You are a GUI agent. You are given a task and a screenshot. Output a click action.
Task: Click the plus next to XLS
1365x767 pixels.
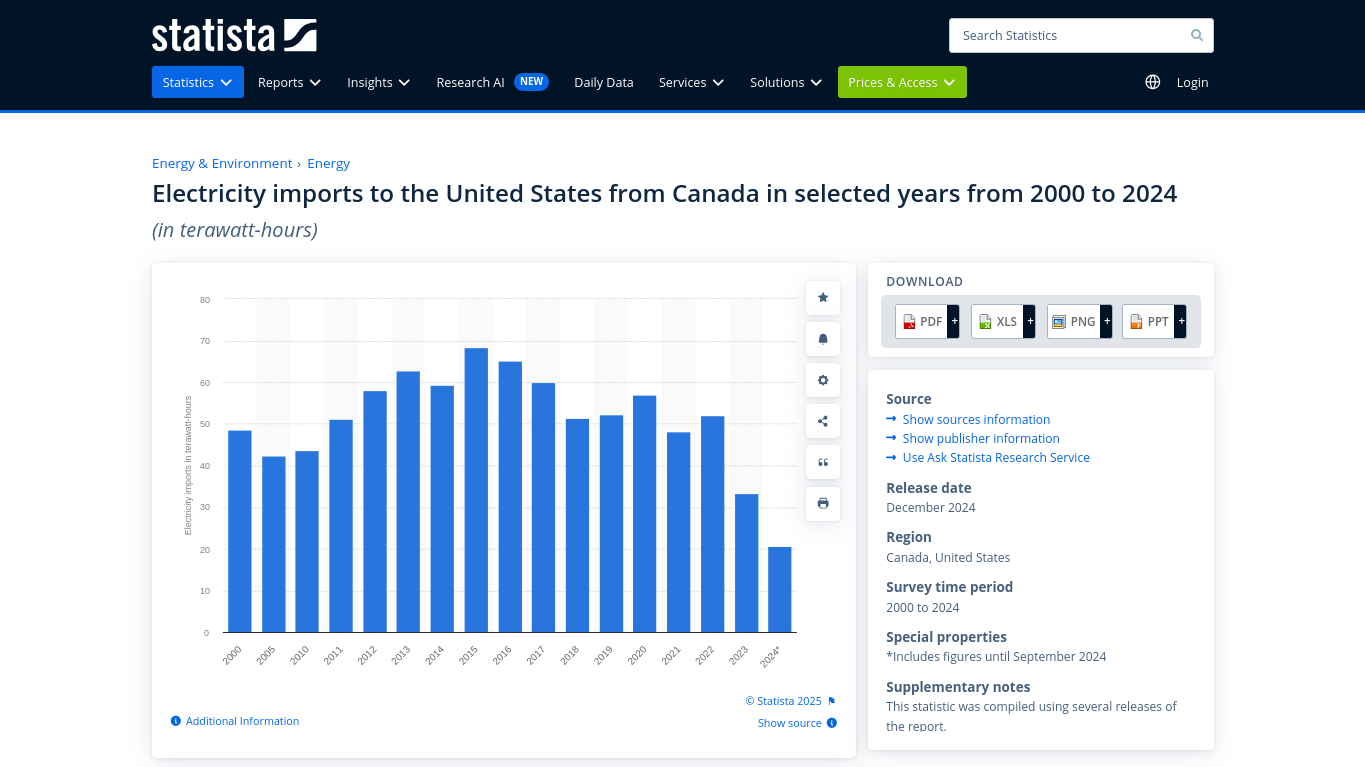1030,322
